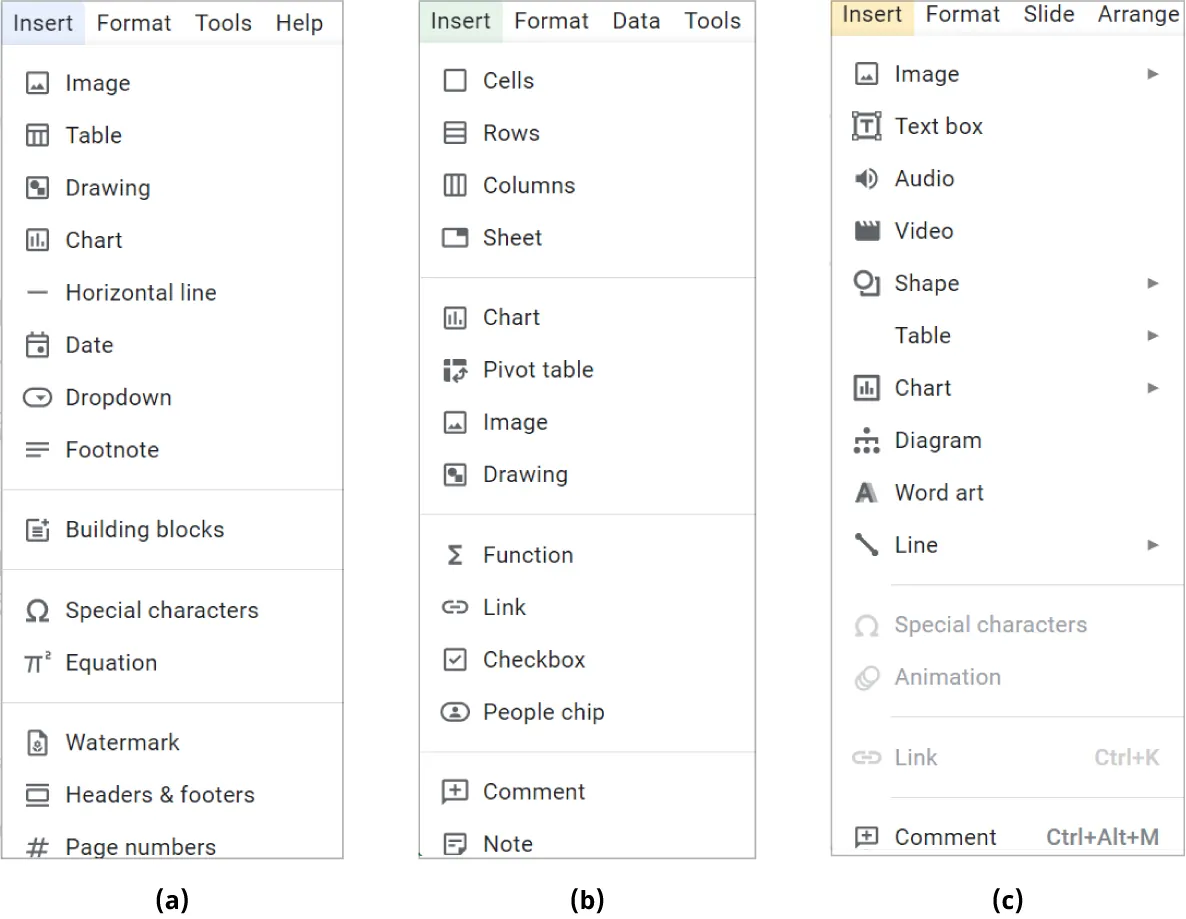The image size is (1186, 919).
Task: Select the Pivot table icon in Sheets menu
Action: pyautogui.click(x=454, y=369)
